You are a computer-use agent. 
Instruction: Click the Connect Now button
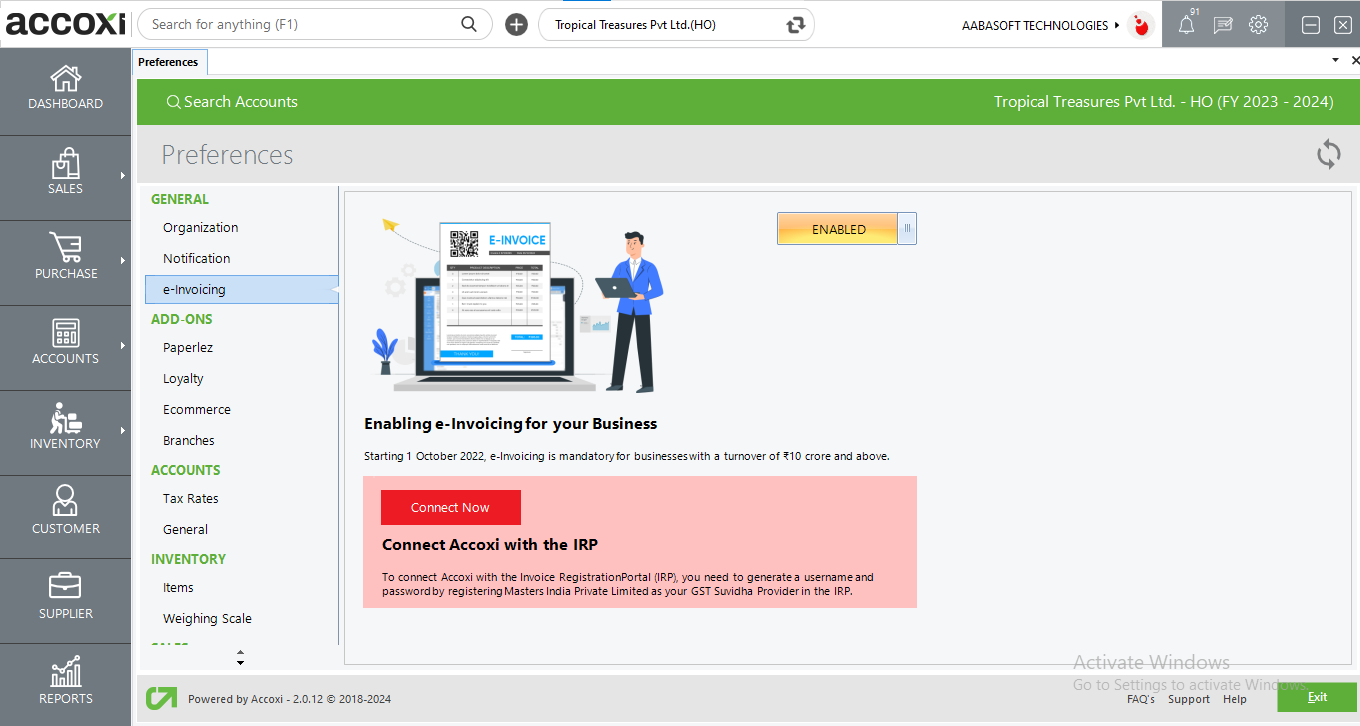450,507
